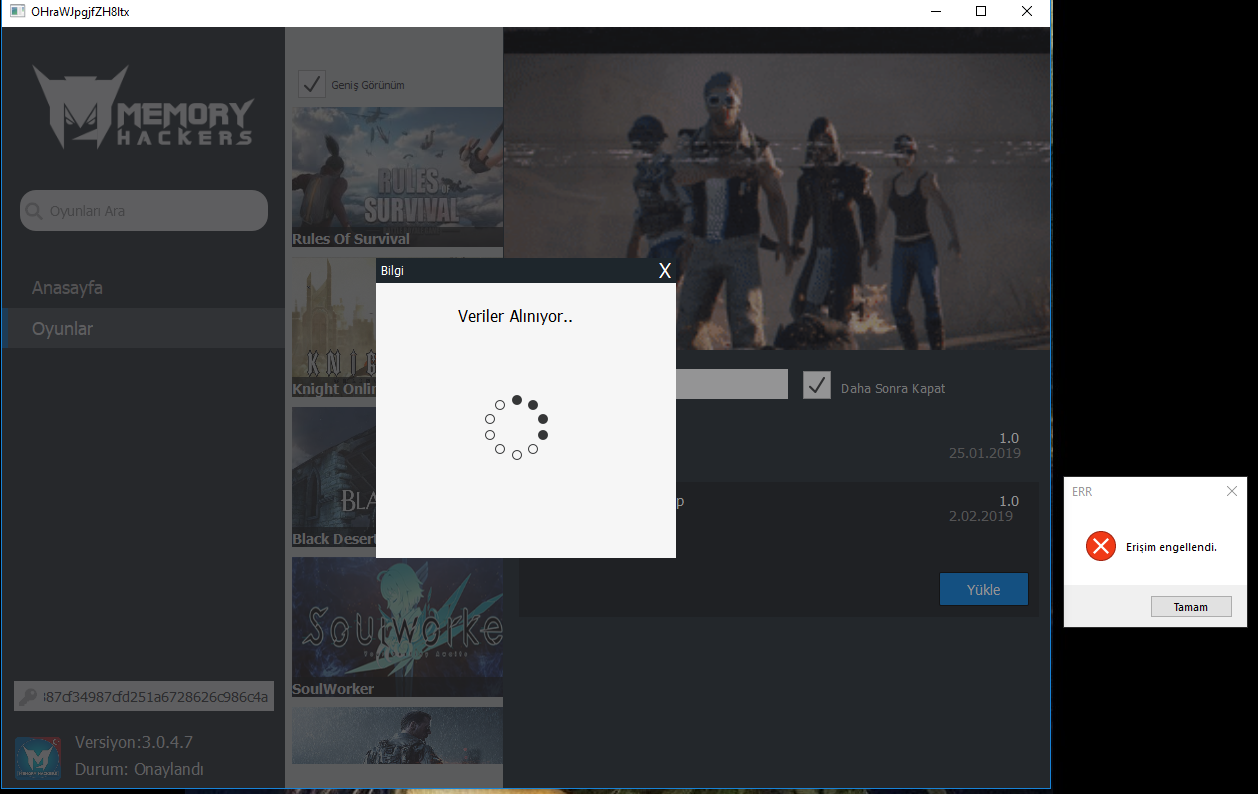Image resolution: width=1258 pixels, height=794 pixels.
Task: Select the Rules Of Survival game thumbnail
Action: (x=397, y=177)
